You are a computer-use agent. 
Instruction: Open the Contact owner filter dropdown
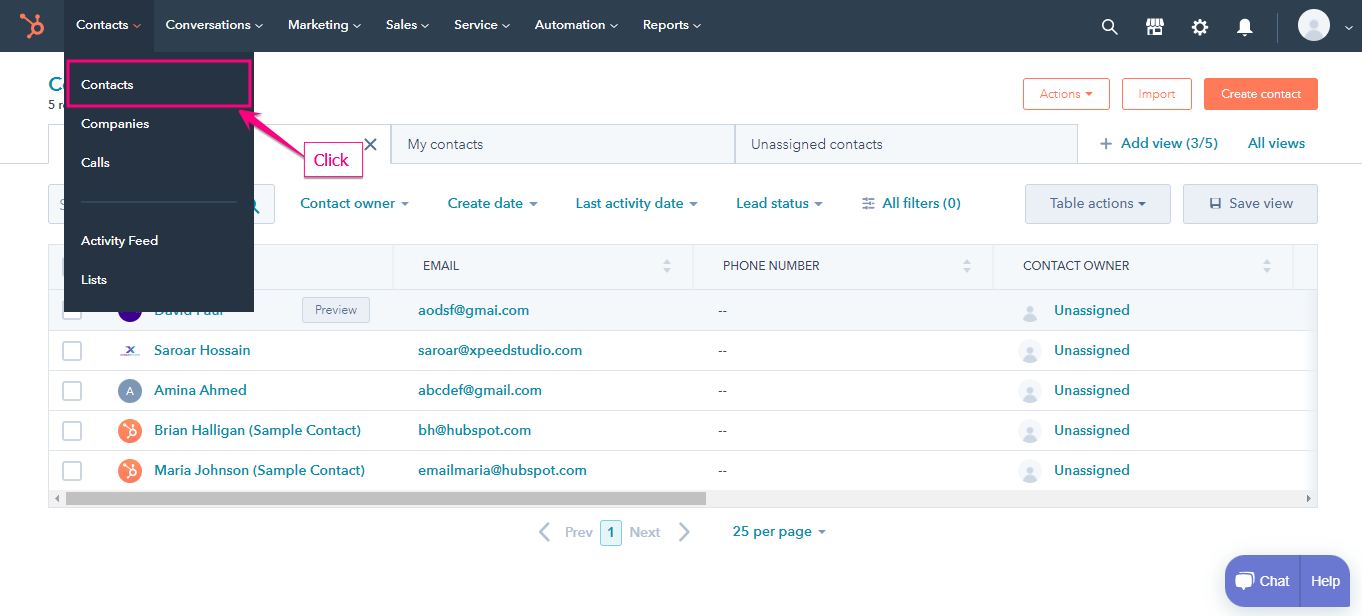[x=354, y=203]
